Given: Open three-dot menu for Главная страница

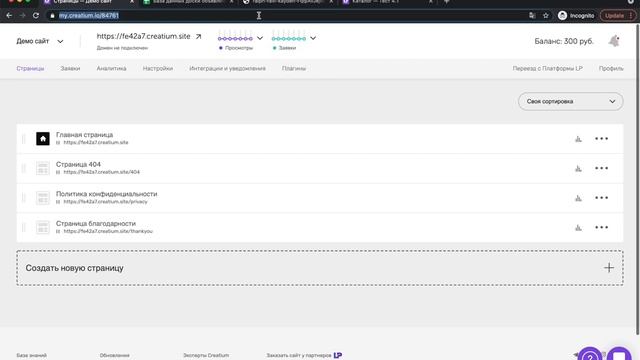Looking at the screenshot, I should (x=601, y=139).
